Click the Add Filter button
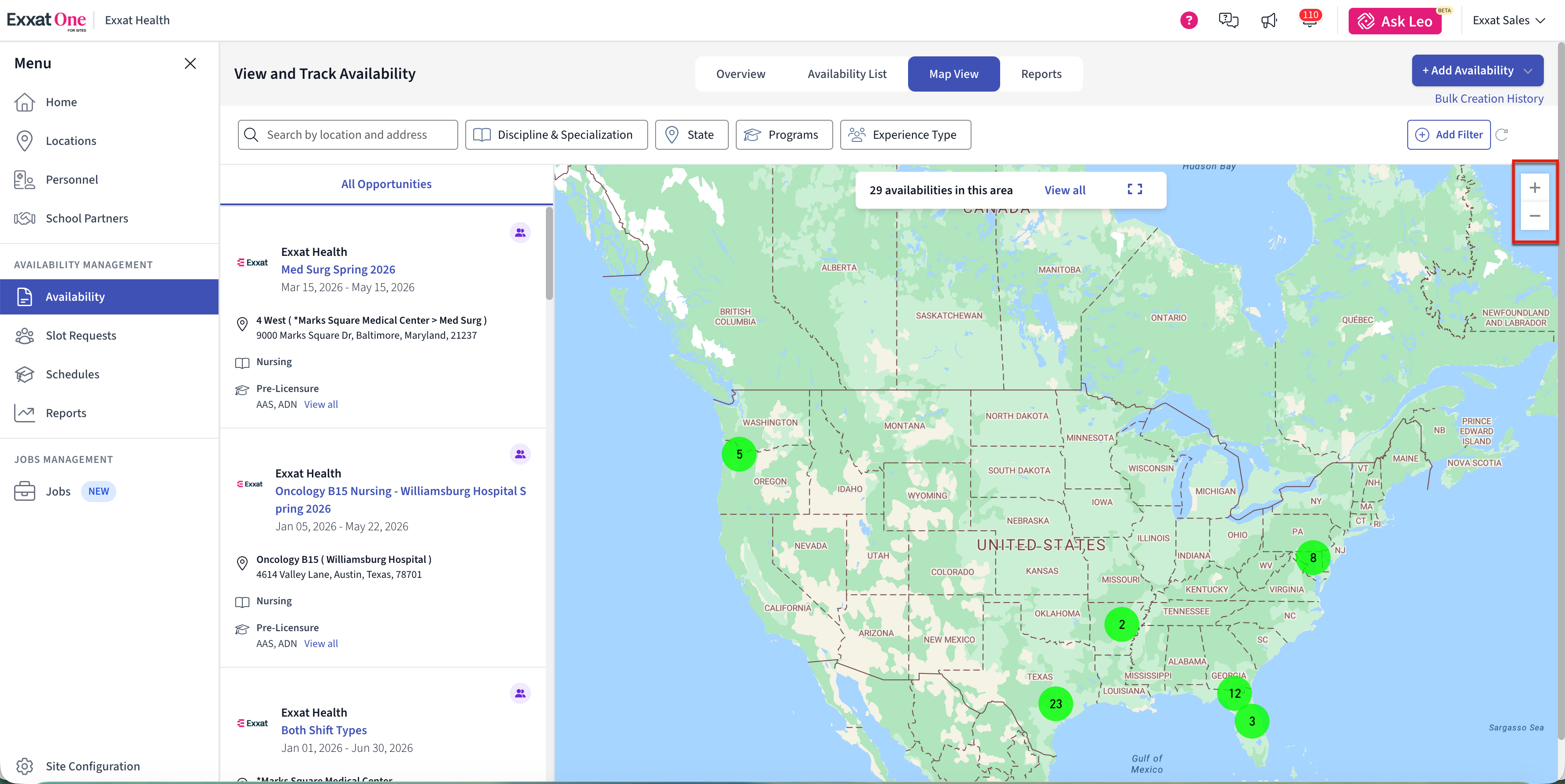Viewport: 1565px width, 784px height. (1448, 135)
